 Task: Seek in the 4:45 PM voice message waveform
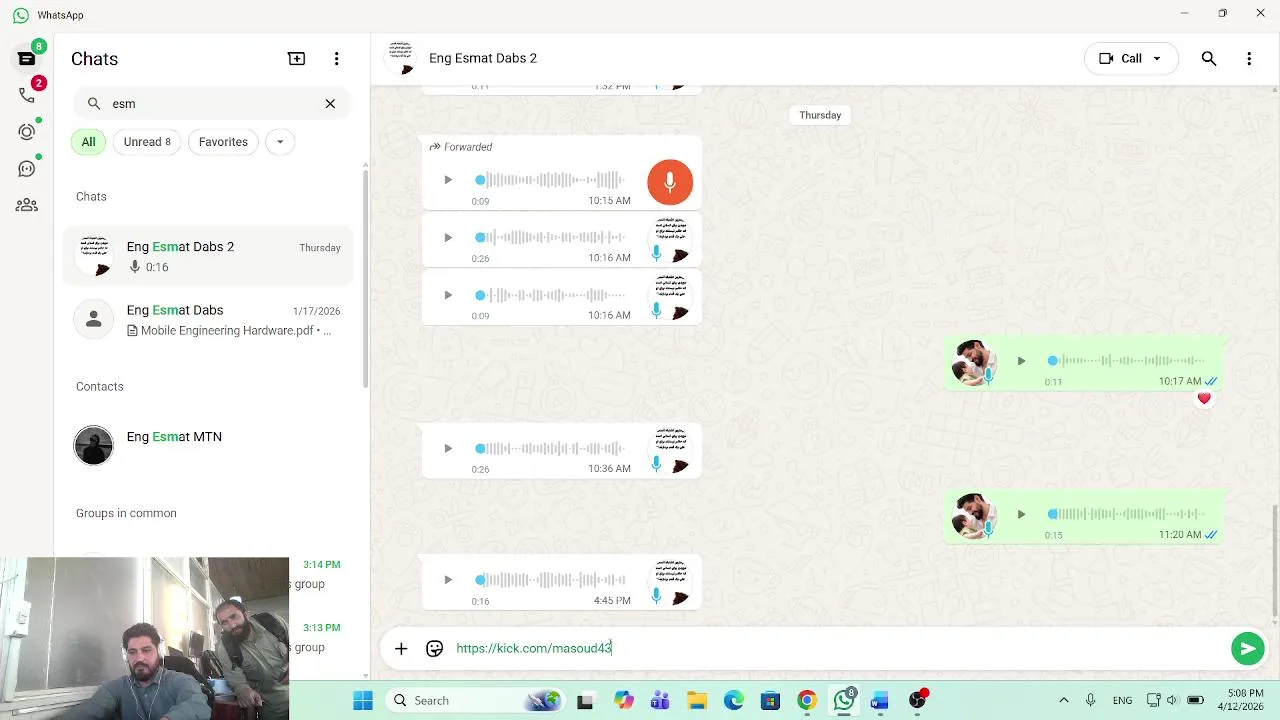click(551, 580)
